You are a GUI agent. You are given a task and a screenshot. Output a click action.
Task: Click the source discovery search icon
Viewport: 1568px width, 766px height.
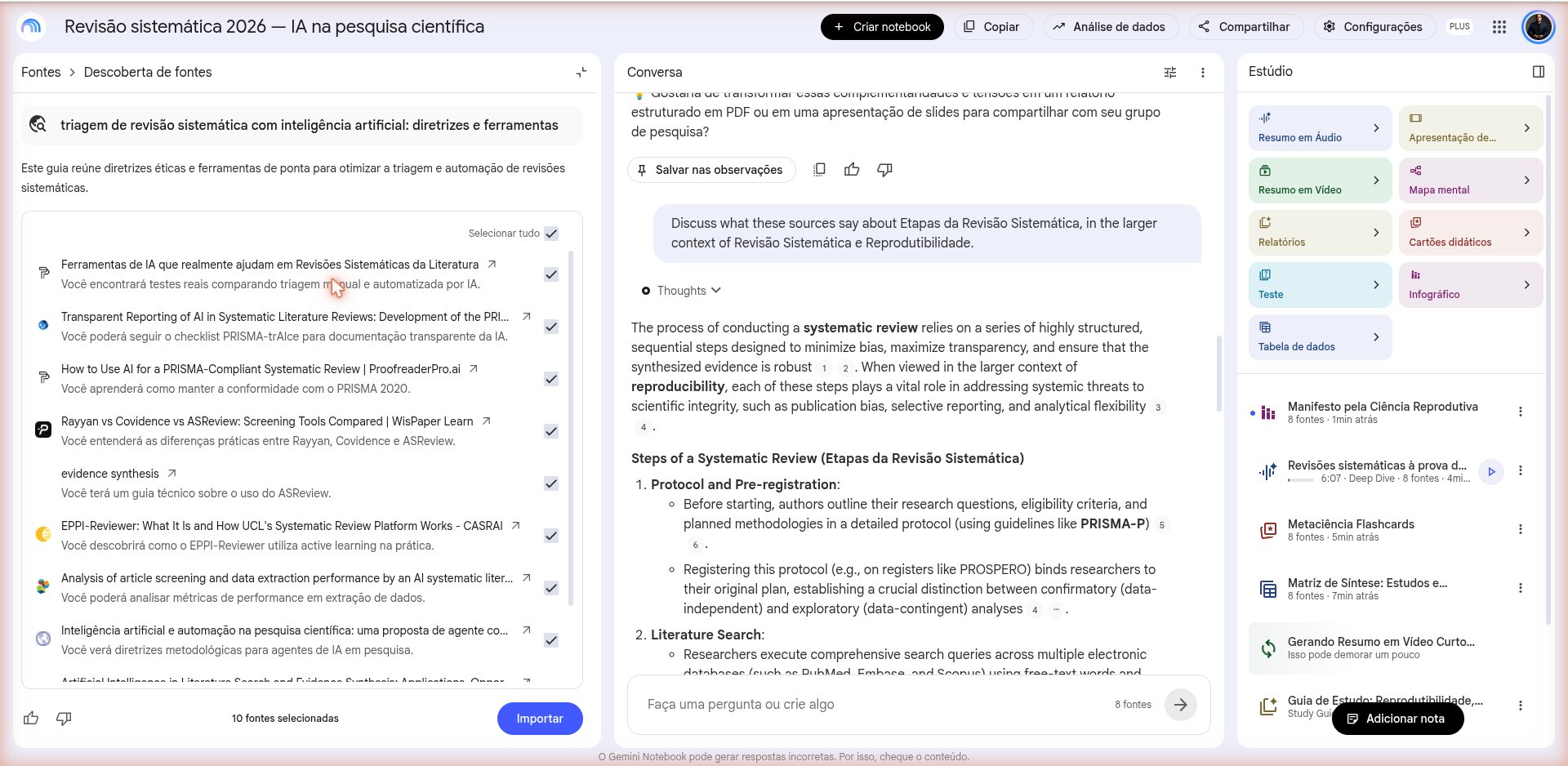pyautogui.click(x=38, y=124)
